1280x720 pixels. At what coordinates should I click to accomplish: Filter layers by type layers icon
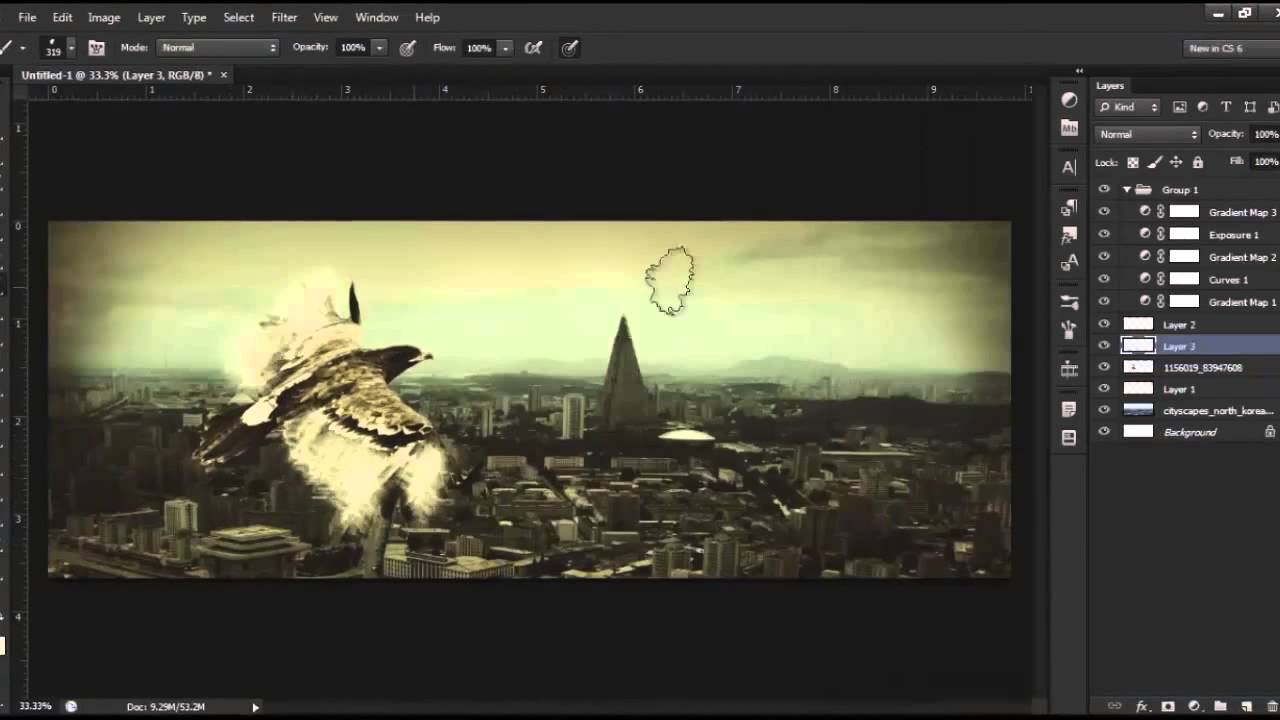(x=1226, y=107)
